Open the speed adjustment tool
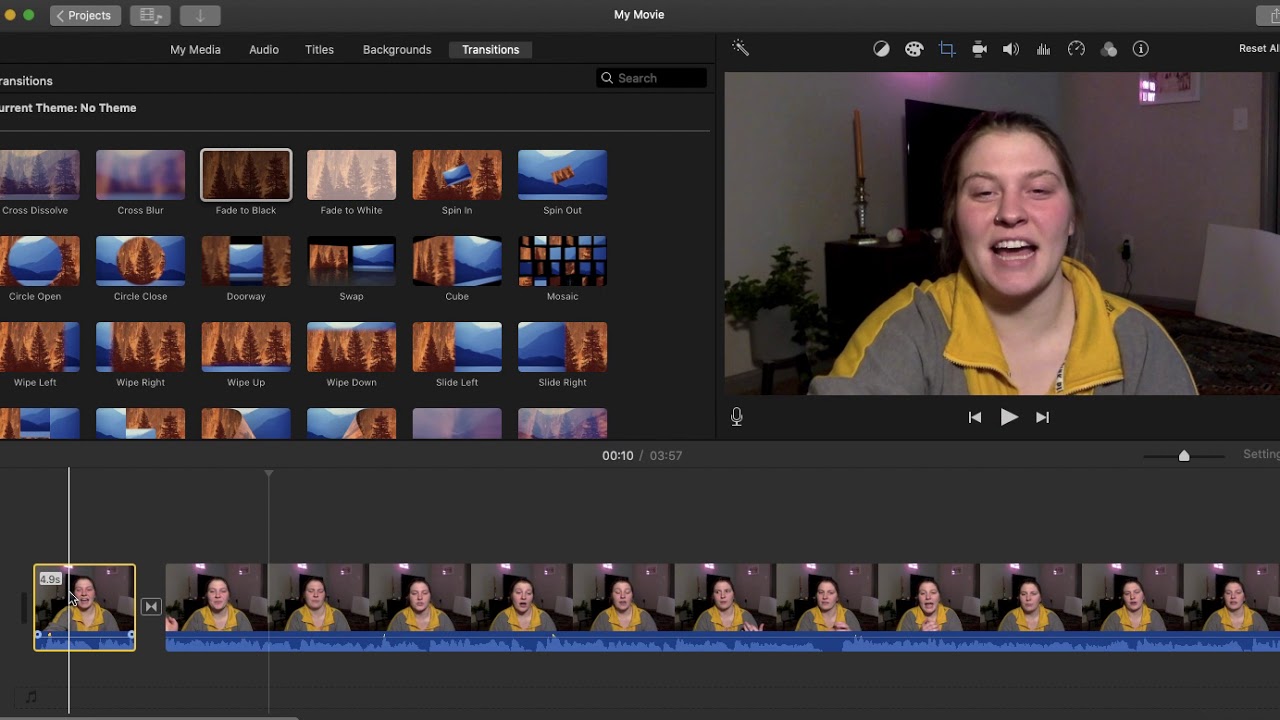This screenshot has width=1280, height=720. [1076, 49]
